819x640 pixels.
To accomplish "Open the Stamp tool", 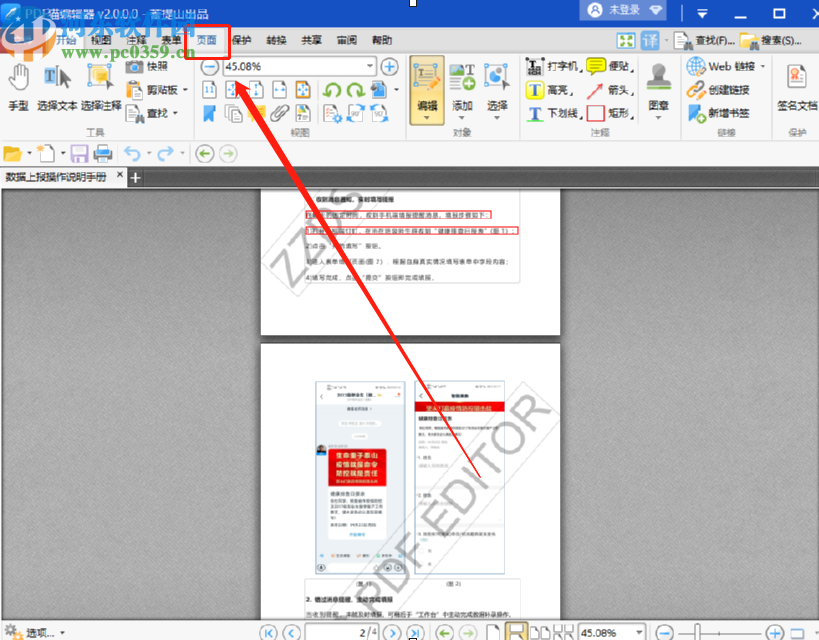I will point(658,89).
